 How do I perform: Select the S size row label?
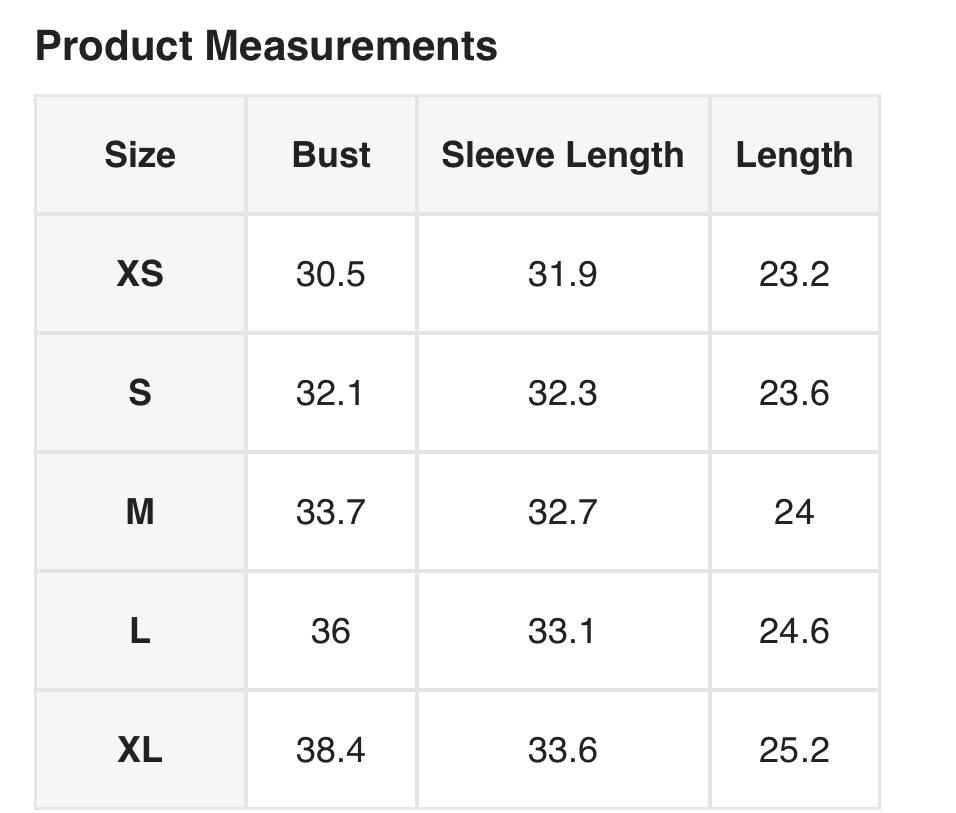[140, 393]
